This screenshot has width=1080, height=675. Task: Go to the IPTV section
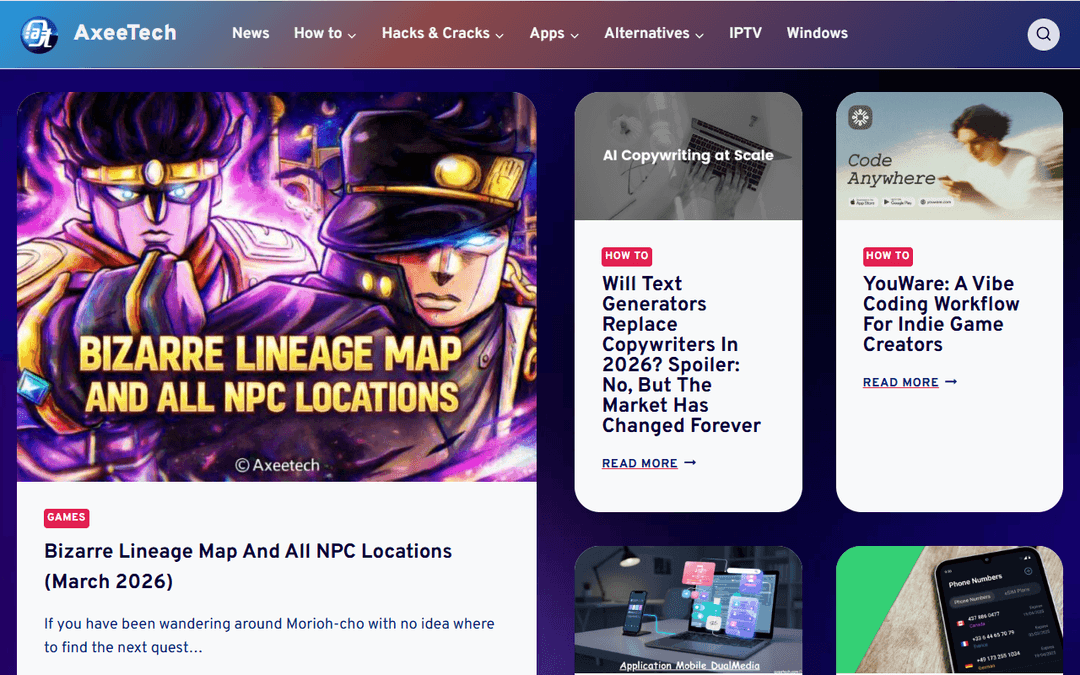click(745, 33)
